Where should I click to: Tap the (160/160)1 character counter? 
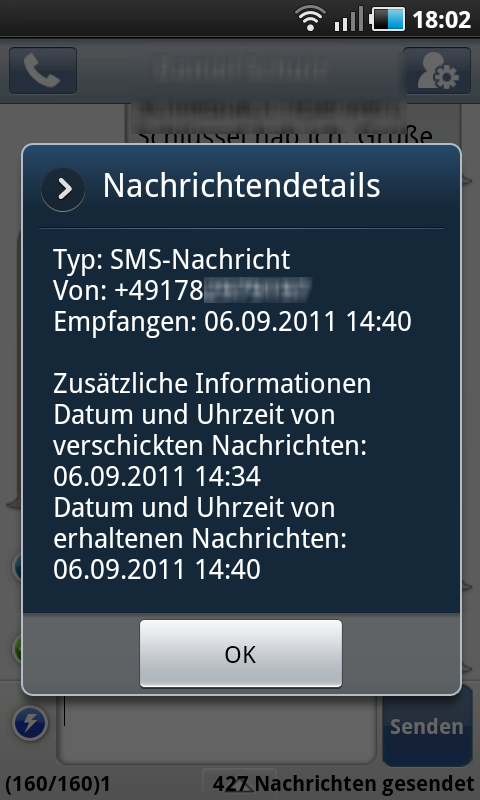58,784
